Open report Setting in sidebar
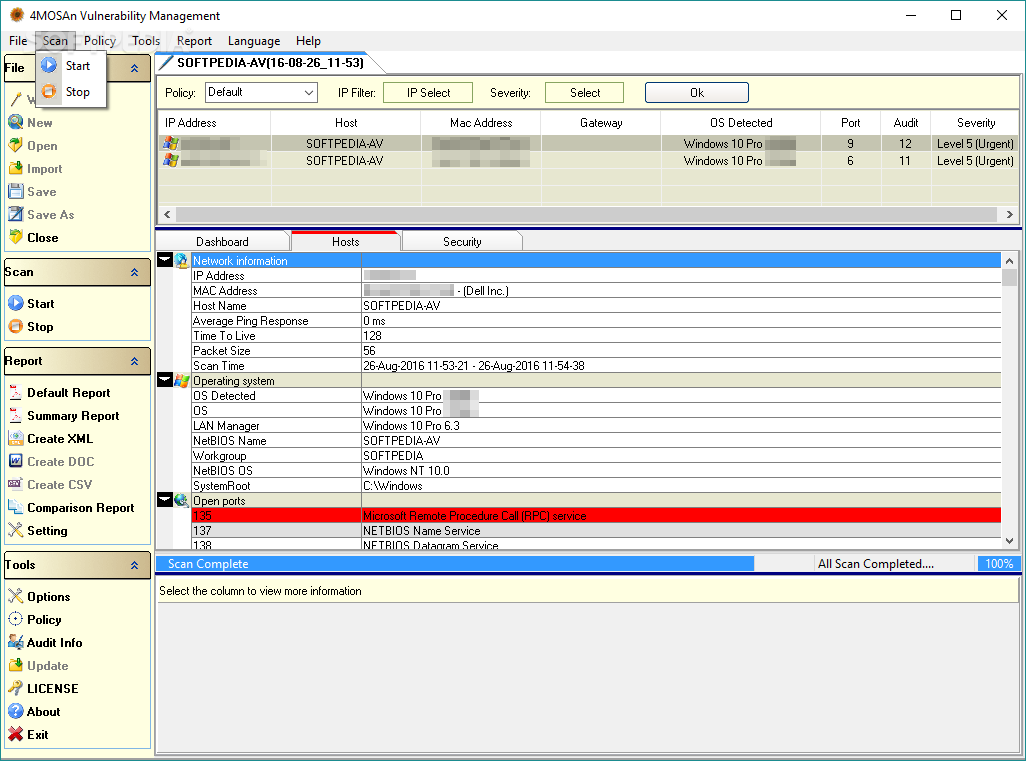 (38, 531)
